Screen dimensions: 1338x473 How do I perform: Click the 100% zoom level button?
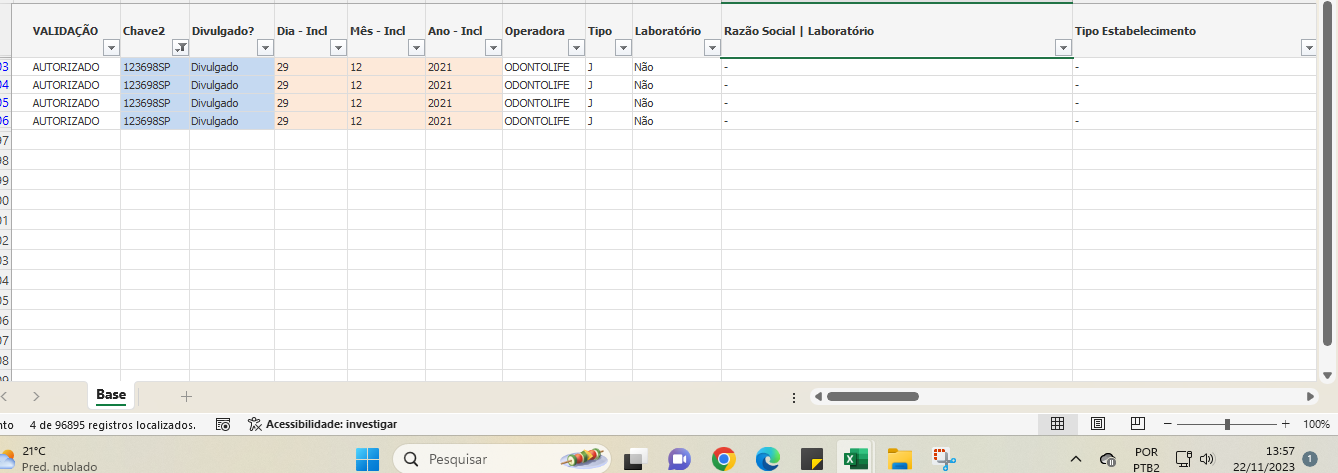1316,424
